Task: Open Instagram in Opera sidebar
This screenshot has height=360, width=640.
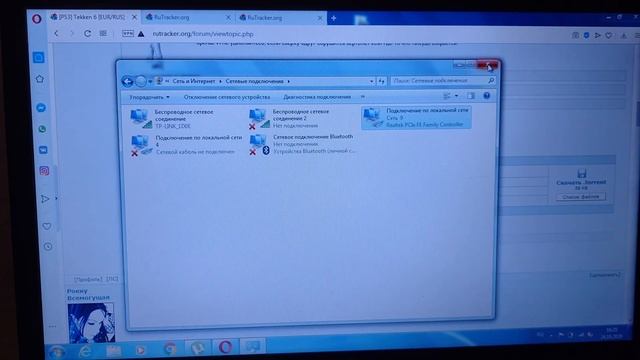Action: (44, 171)
